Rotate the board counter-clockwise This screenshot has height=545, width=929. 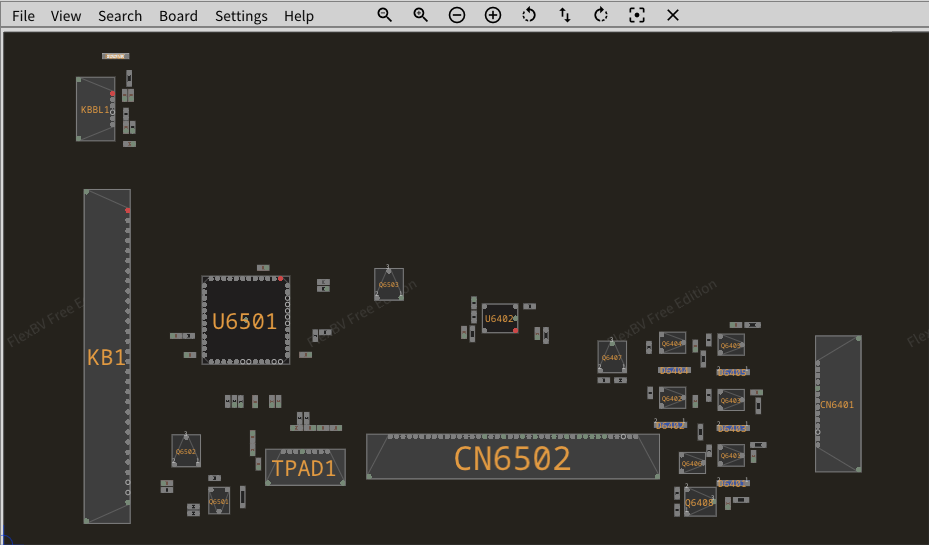tap(529, 15)
